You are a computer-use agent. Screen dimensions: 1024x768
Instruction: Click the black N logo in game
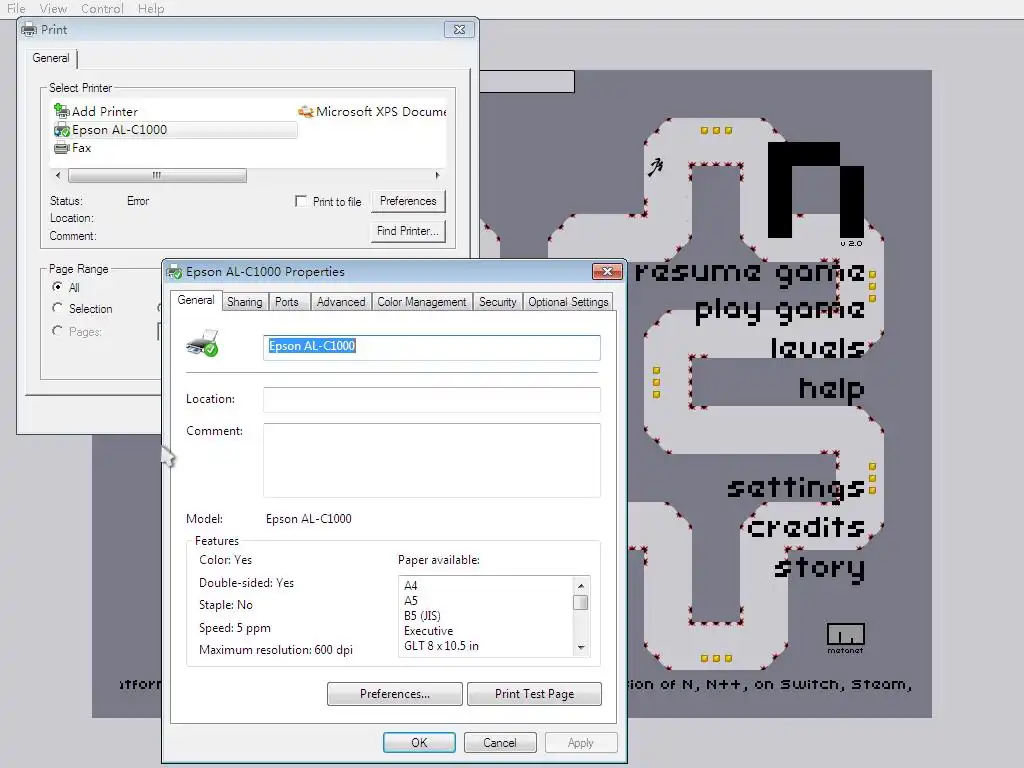tap(816, 189)
